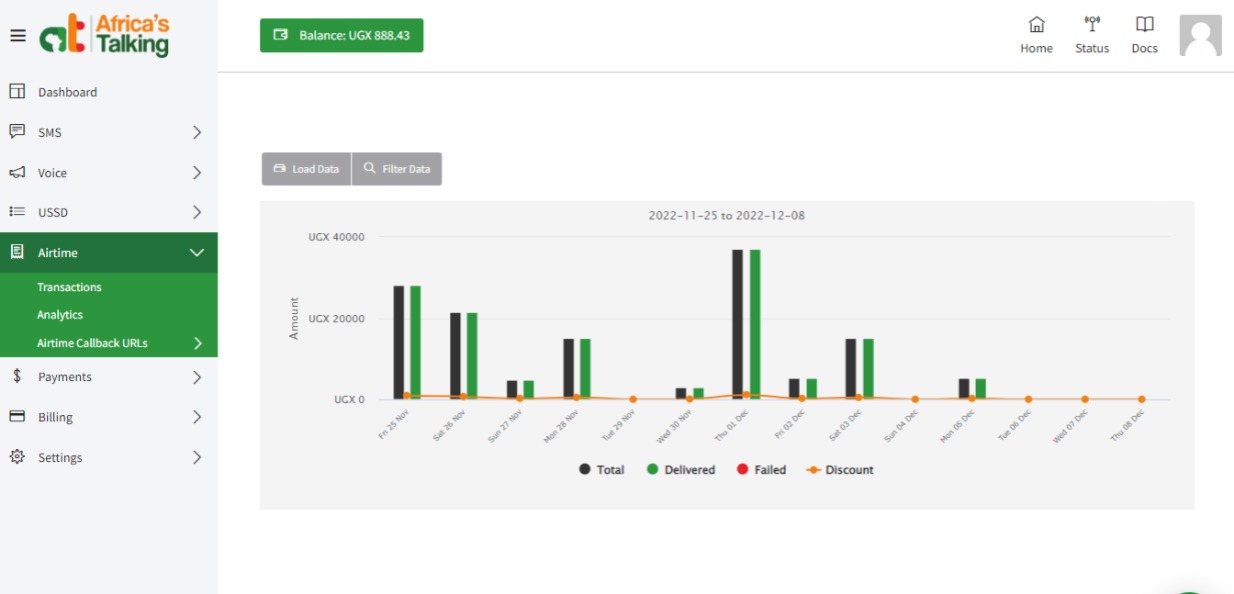Toggle the Total series in the legend

coord(598,469)
